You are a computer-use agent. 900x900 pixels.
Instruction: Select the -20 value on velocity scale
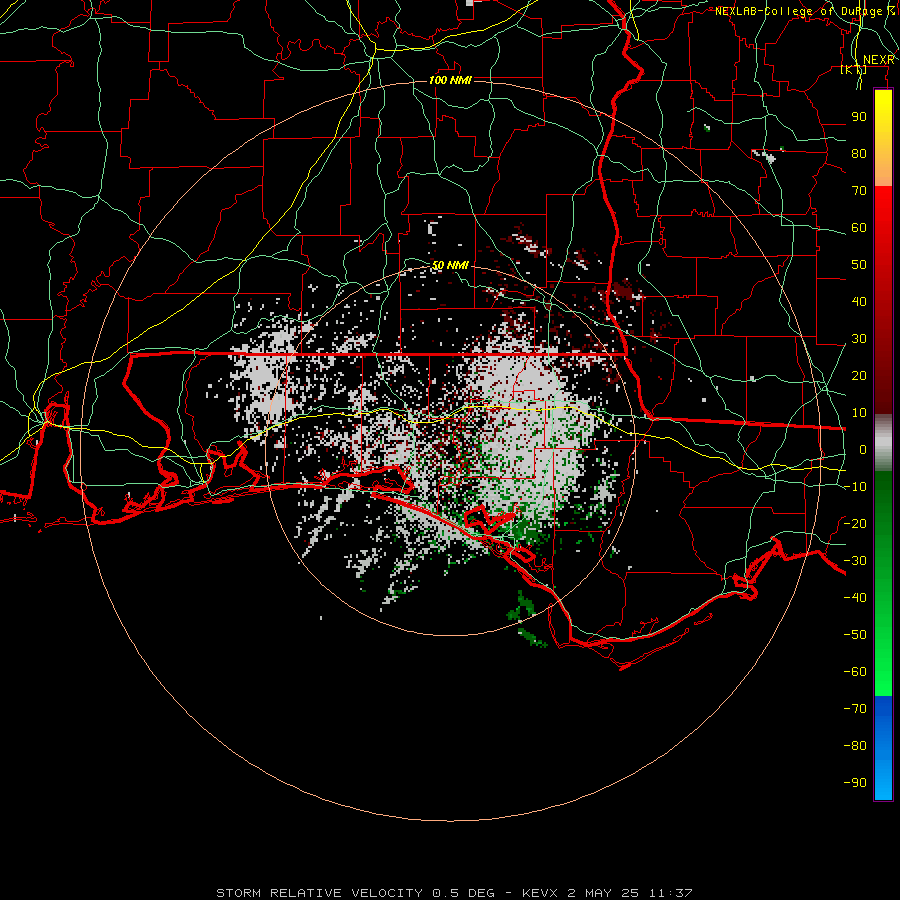click(855, 524)
